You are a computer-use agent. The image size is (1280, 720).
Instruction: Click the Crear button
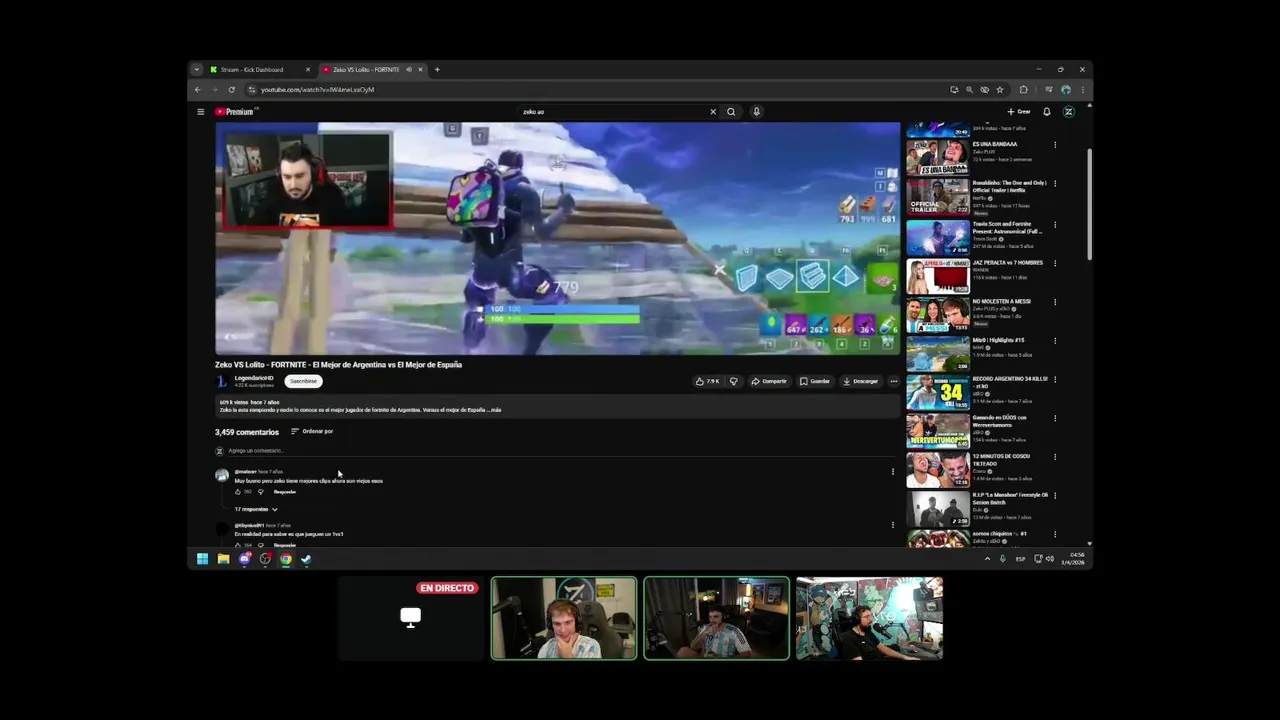[x=1019, y=112]
